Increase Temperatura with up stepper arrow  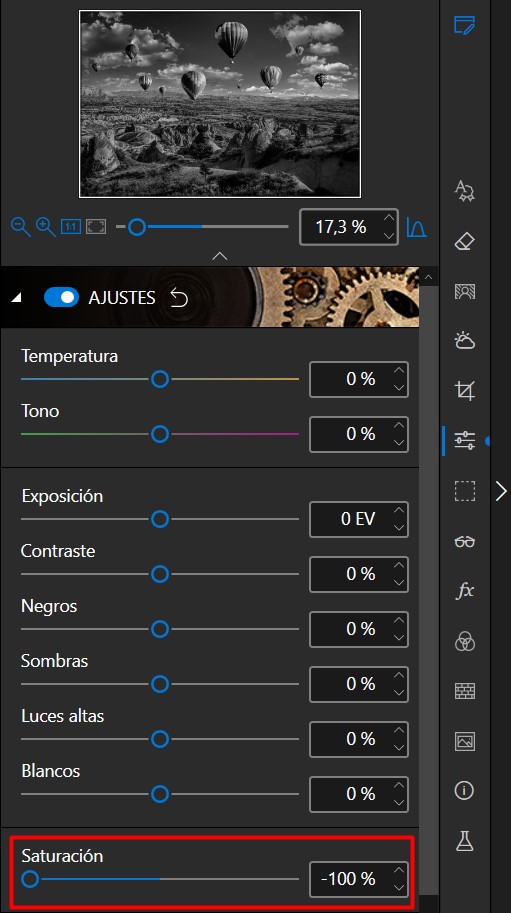pyautogui.click(x=399, y=370)
